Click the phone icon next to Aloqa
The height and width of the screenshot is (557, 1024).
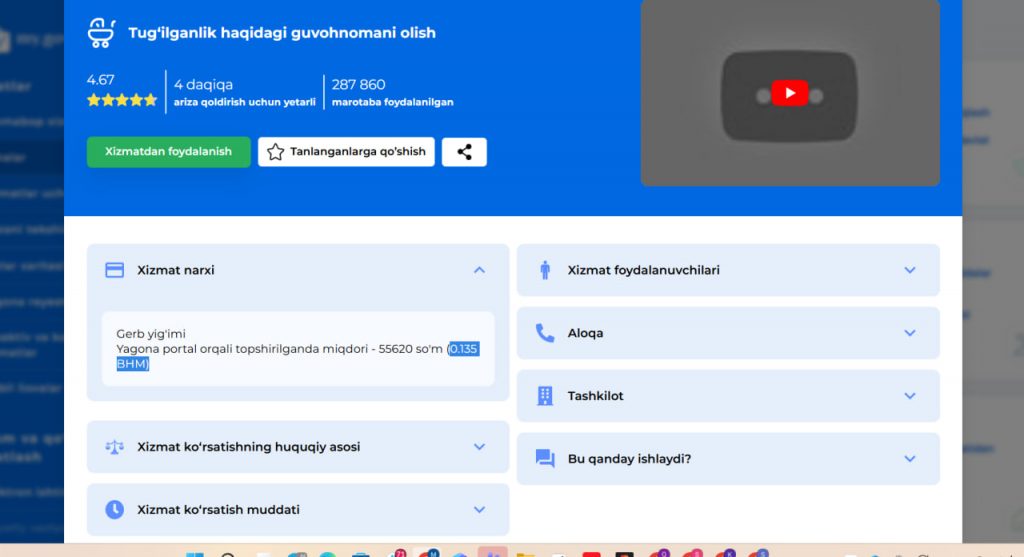[545, 333]
